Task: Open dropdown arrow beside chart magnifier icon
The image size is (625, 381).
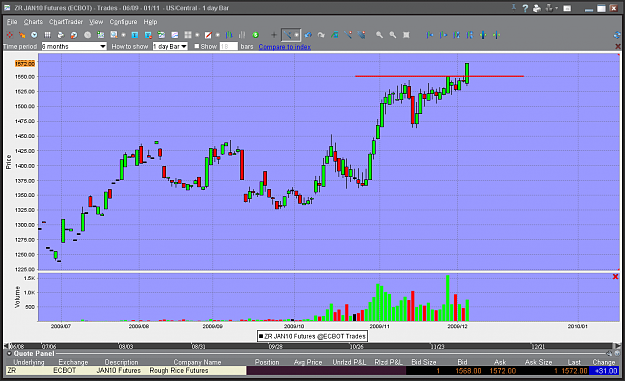Action: click(124, 35)
